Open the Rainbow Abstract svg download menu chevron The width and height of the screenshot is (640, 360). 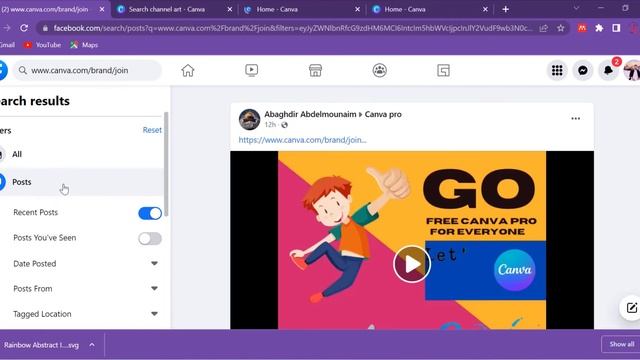[x=92, y=345]
